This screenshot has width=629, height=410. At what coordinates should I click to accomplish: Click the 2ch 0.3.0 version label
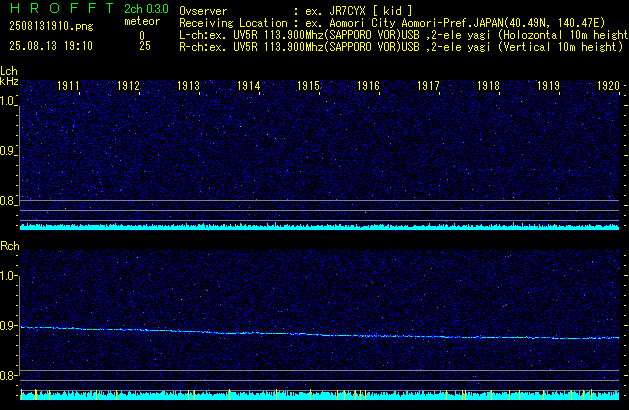pyautogui.click(x=146, y=9)
